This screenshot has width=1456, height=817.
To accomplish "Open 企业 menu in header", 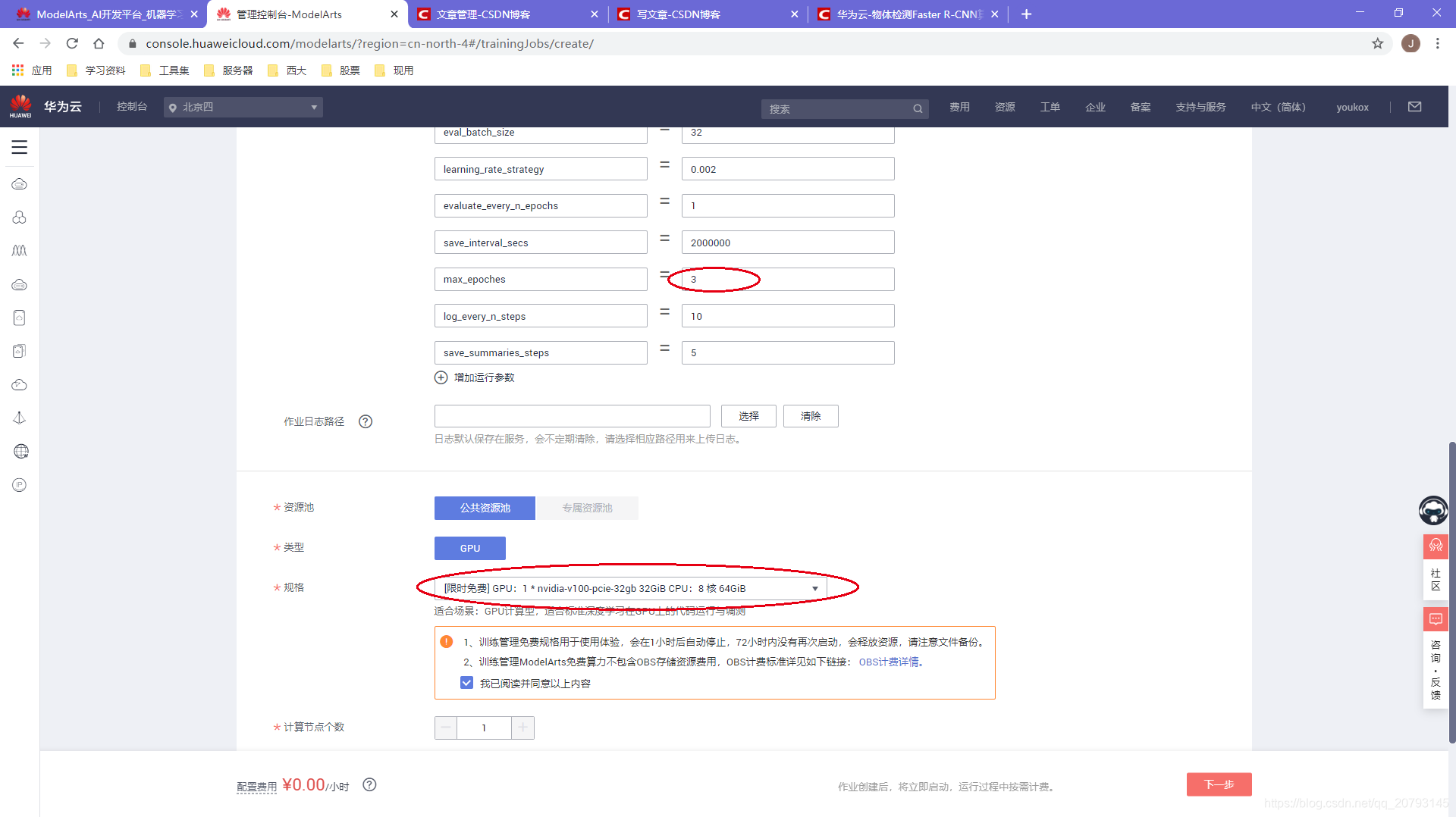I will click(x=1095, y=107).
